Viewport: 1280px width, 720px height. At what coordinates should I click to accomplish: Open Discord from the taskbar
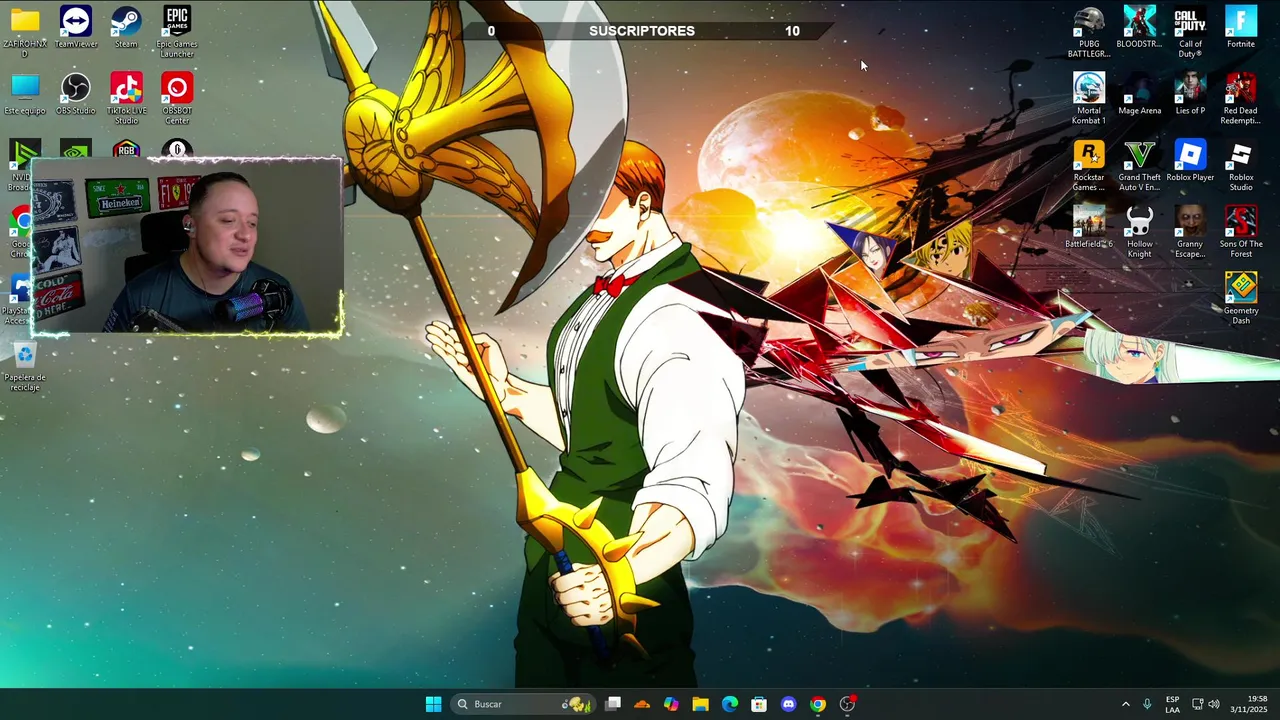(788, 704)
